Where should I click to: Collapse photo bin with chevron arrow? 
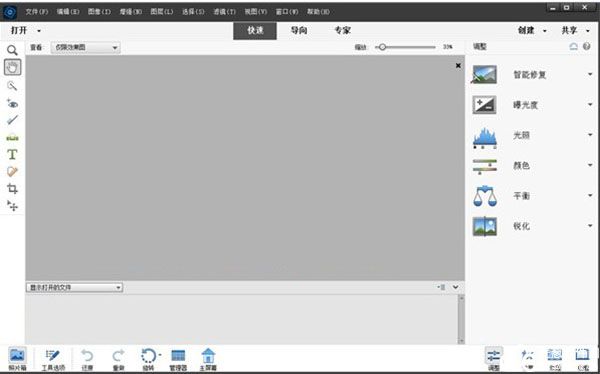coord(455,287)
